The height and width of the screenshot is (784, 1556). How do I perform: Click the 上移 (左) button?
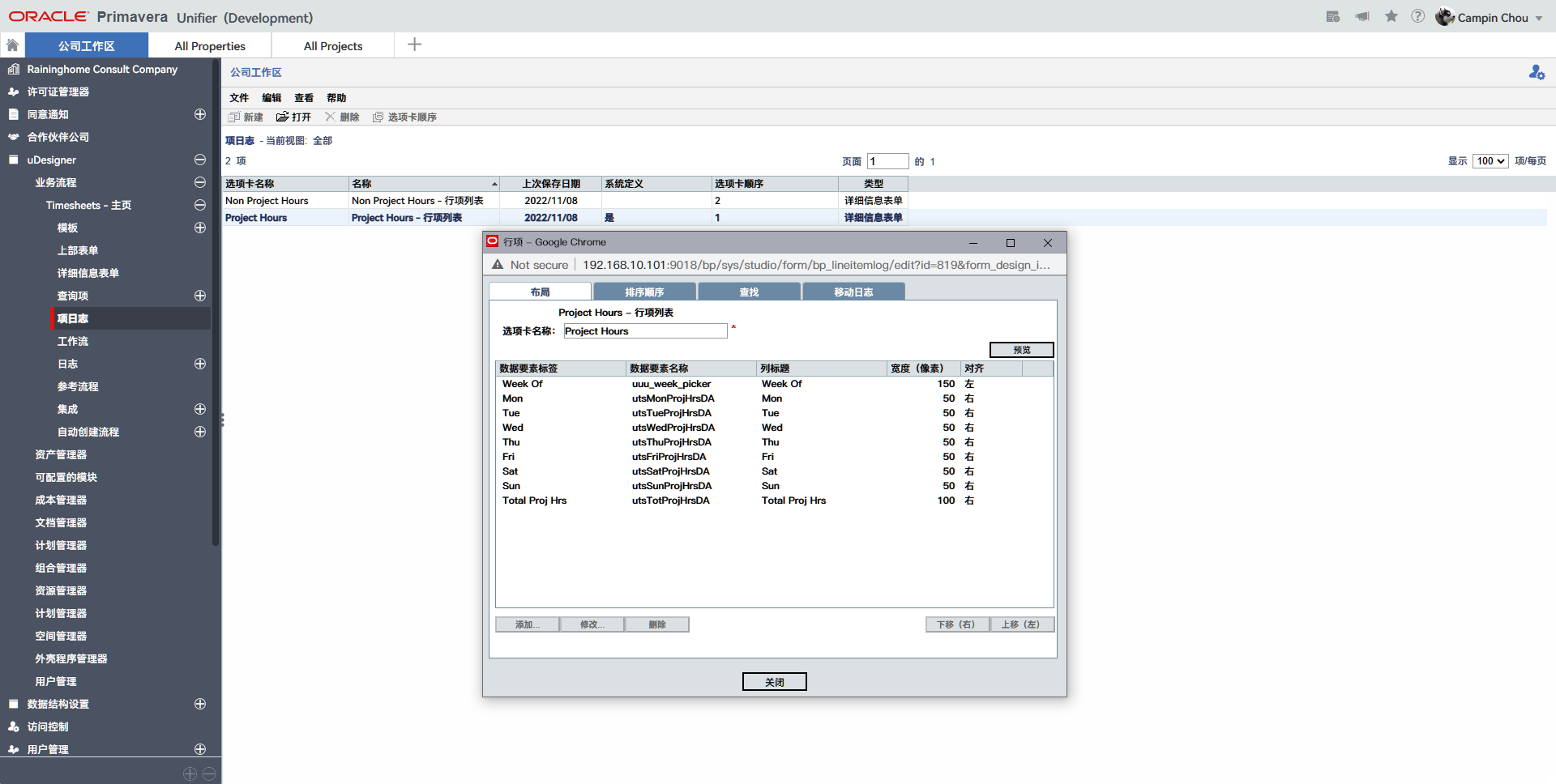pyautogui.click(x=1022, y=624)
